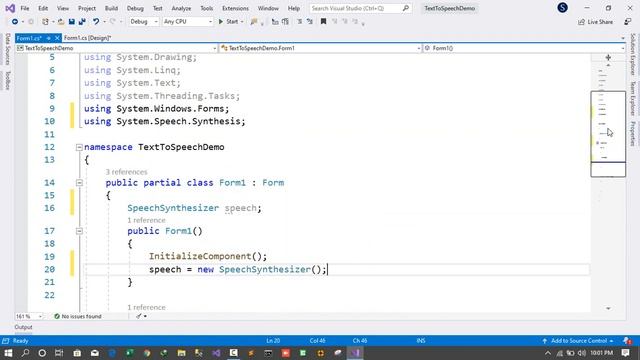640x360 pixels.
Task: Click the Live Share icon
Action: click(x=582, y=22)
